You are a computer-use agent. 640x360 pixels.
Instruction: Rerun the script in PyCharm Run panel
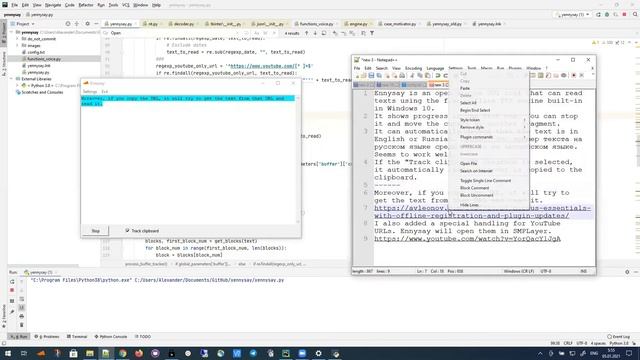tap(12, 282)
